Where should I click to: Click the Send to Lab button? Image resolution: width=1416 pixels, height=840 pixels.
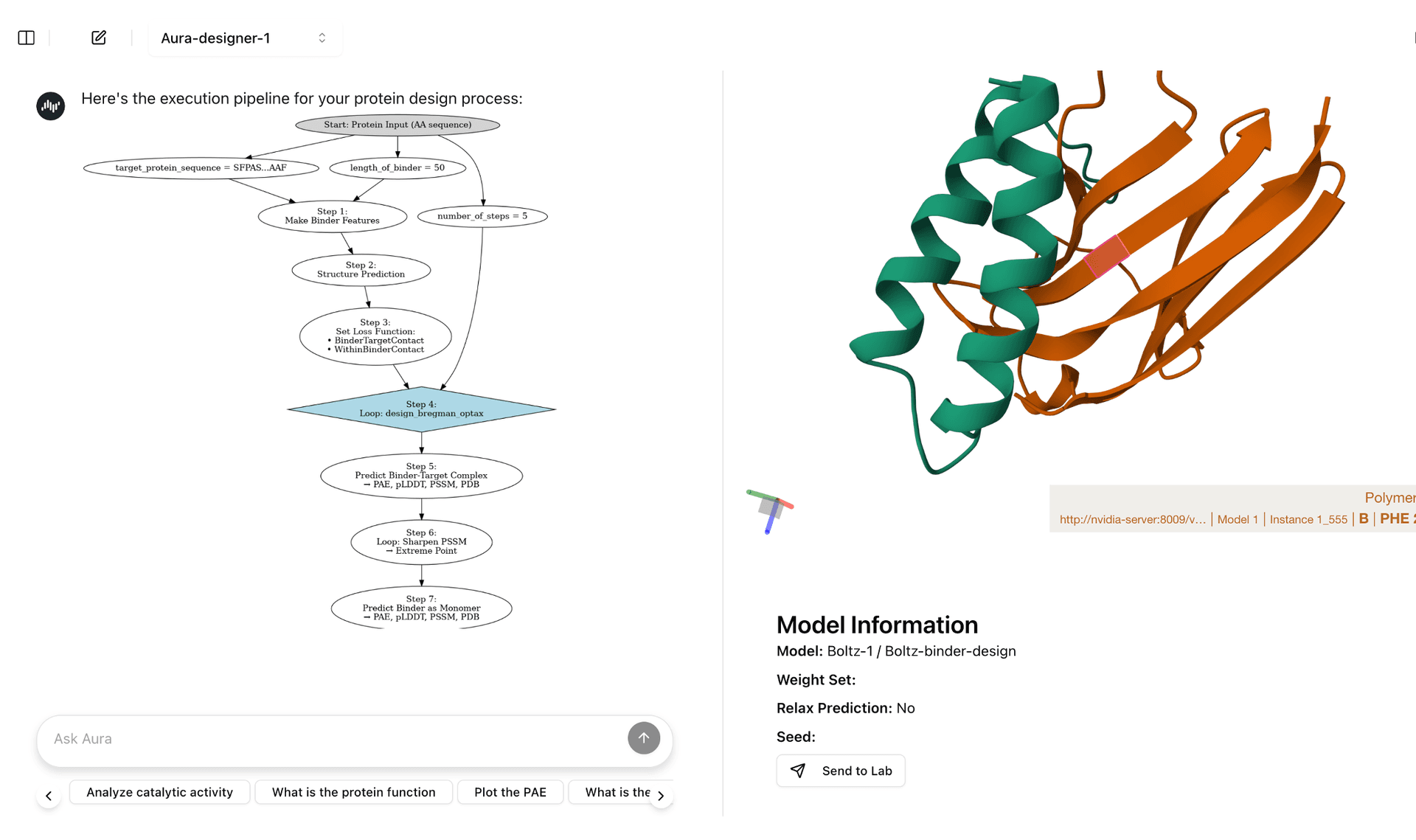click(x=841, y=771)
